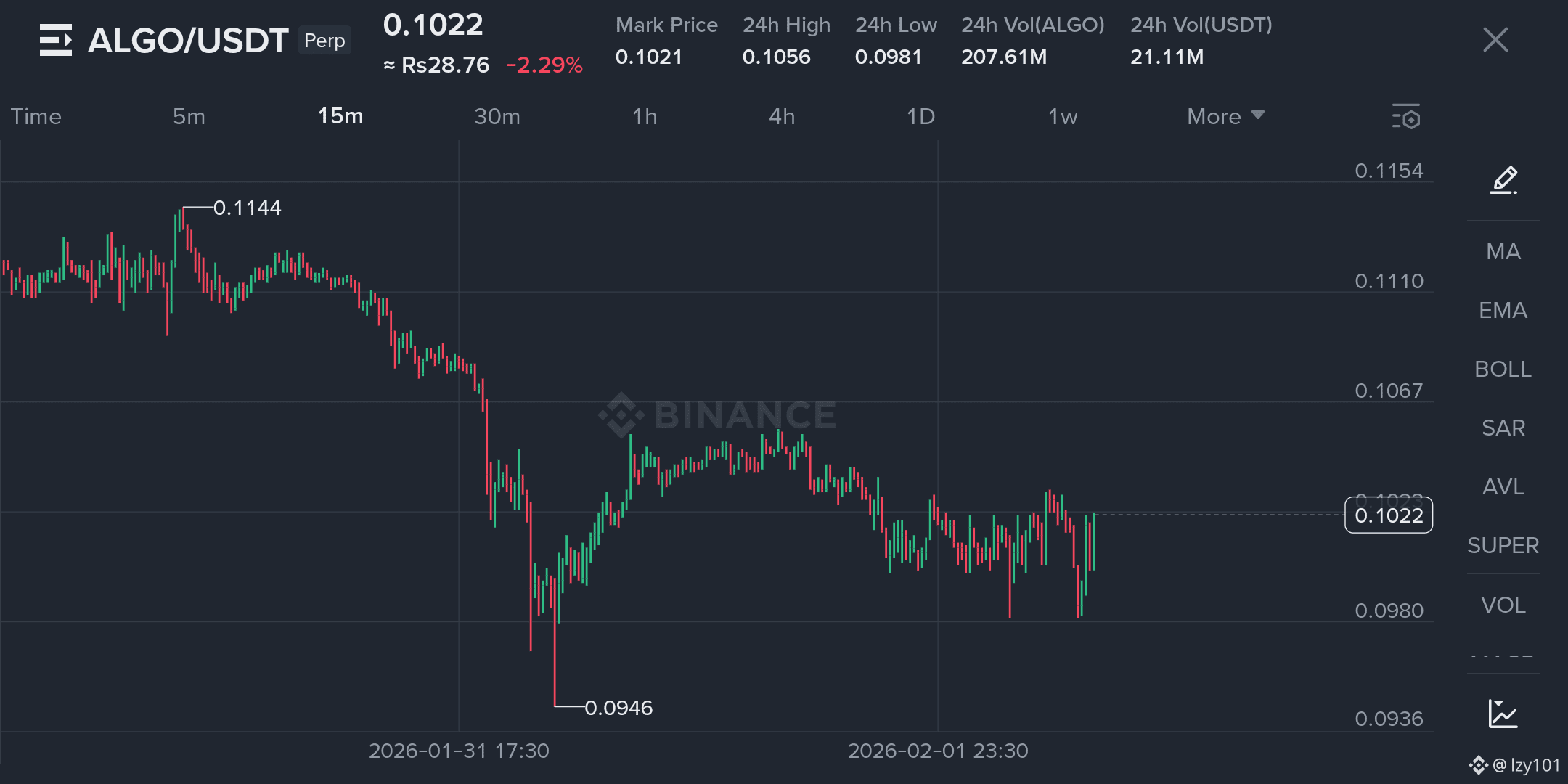Open chart settings icon beside More
This screenshot has width=1568, height=784.
pyautogui.click(x=1406, y=116)
